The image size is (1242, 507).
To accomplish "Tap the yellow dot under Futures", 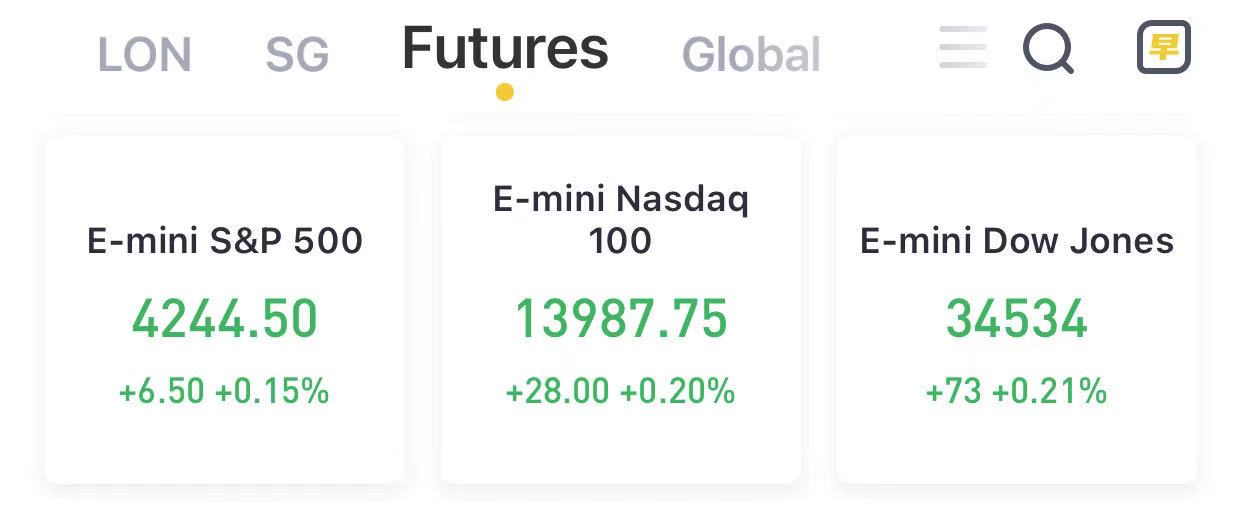I will tap(505, 92).
